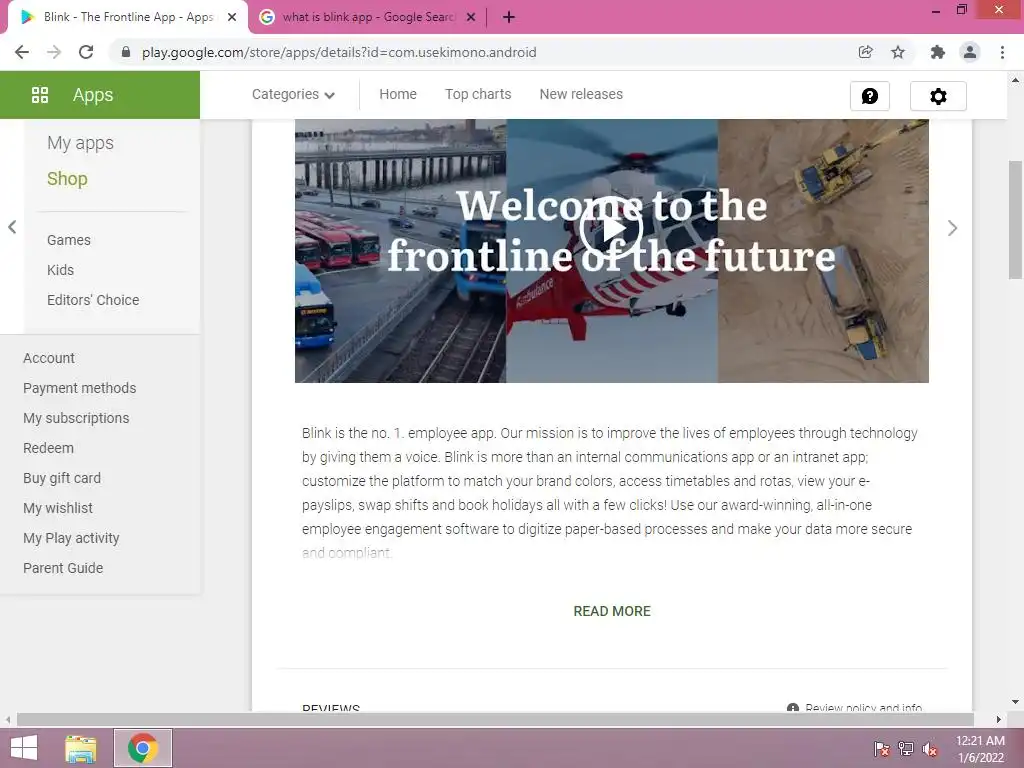Open Top charts
The height and width of the screenshot is (768, 1024).
pyautogui.click(x=478, y=94)
